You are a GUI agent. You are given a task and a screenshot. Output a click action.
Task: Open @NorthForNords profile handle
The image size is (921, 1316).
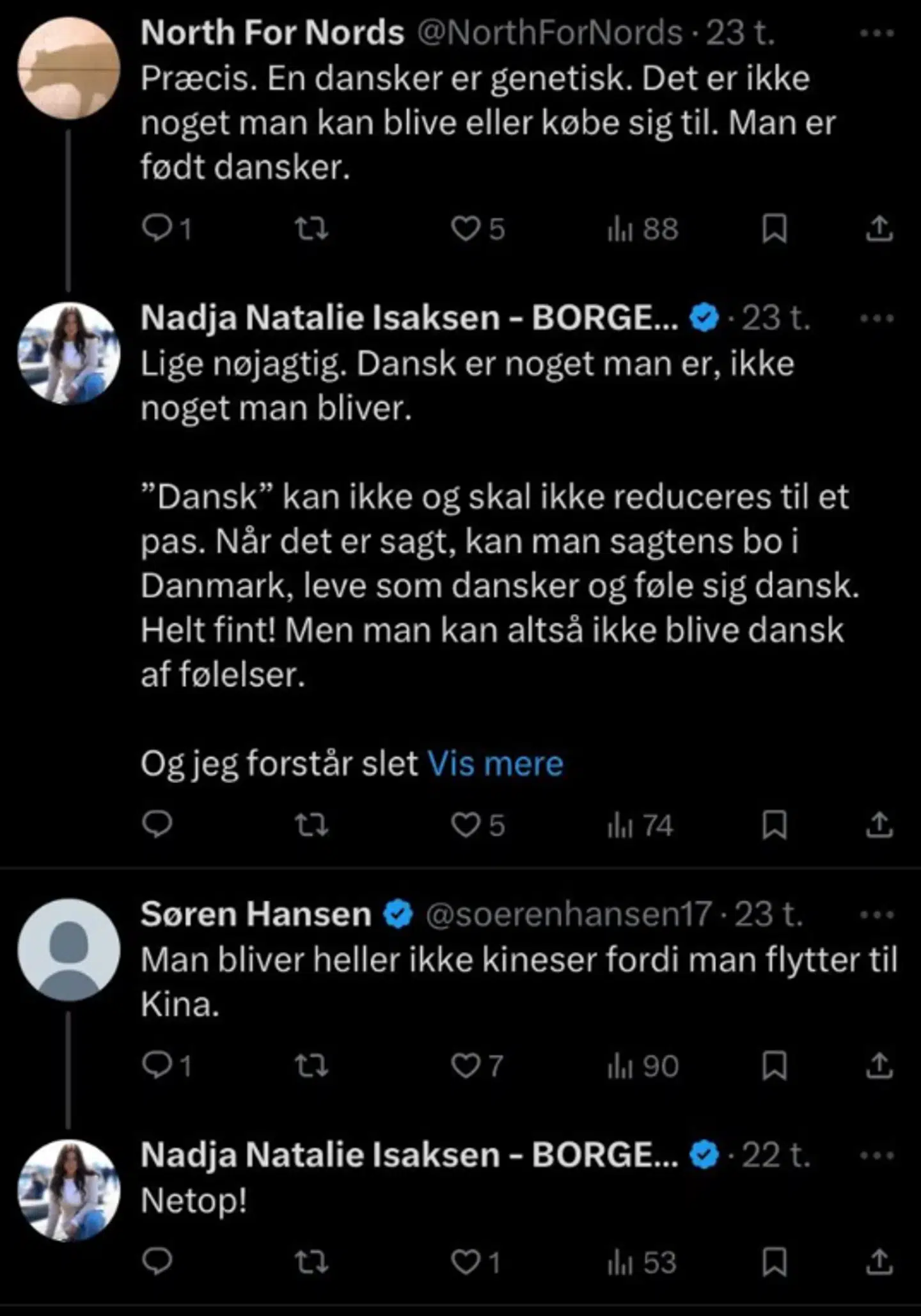tap(550, 32)
